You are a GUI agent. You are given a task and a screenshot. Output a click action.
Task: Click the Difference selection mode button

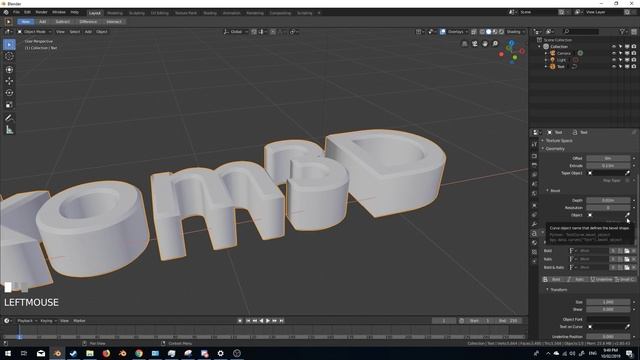click(88, 22)
